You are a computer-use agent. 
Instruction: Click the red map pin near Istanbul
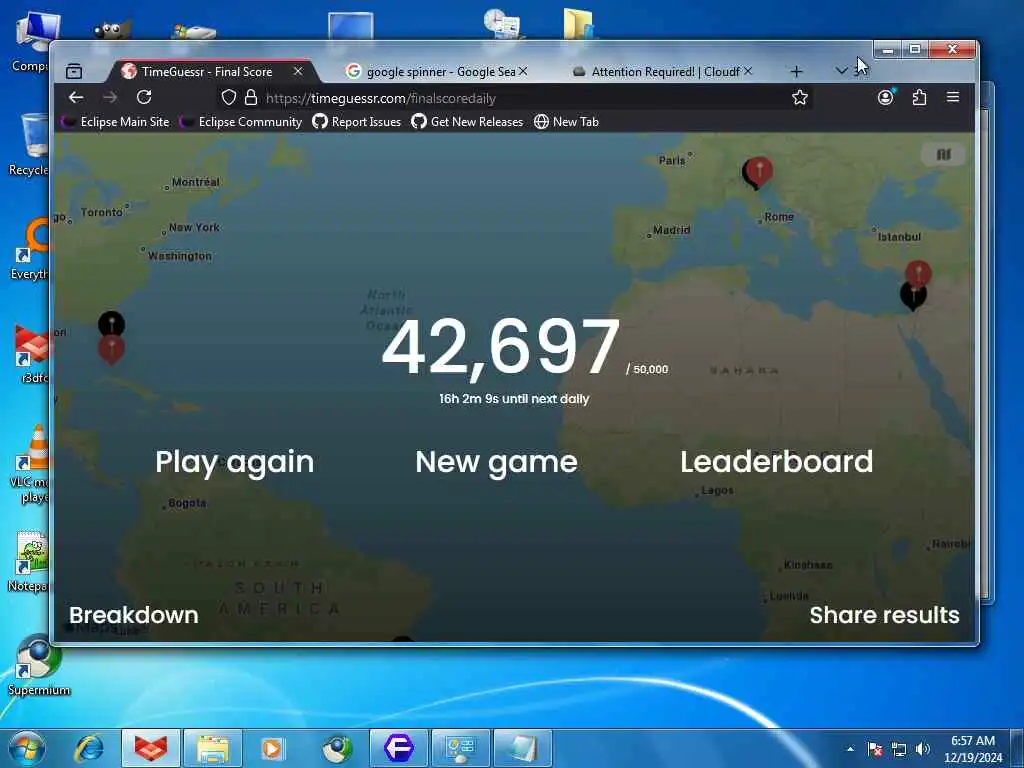coord(918,274)
